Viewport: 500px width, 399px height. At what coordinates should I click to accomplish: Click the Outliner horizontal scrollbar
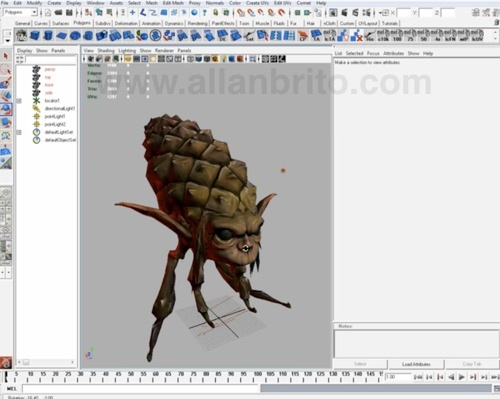pyautogui.click(x=46, y=362)
